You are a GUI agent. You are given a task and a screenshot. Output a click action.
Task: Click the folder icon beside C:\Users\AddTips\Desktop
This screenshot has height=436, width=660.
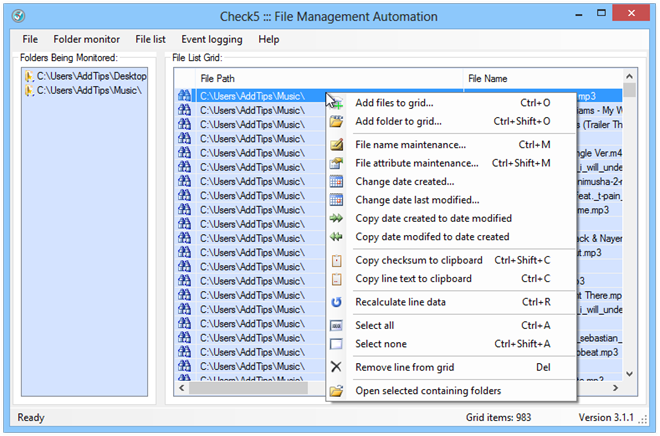tap(29, 76)
